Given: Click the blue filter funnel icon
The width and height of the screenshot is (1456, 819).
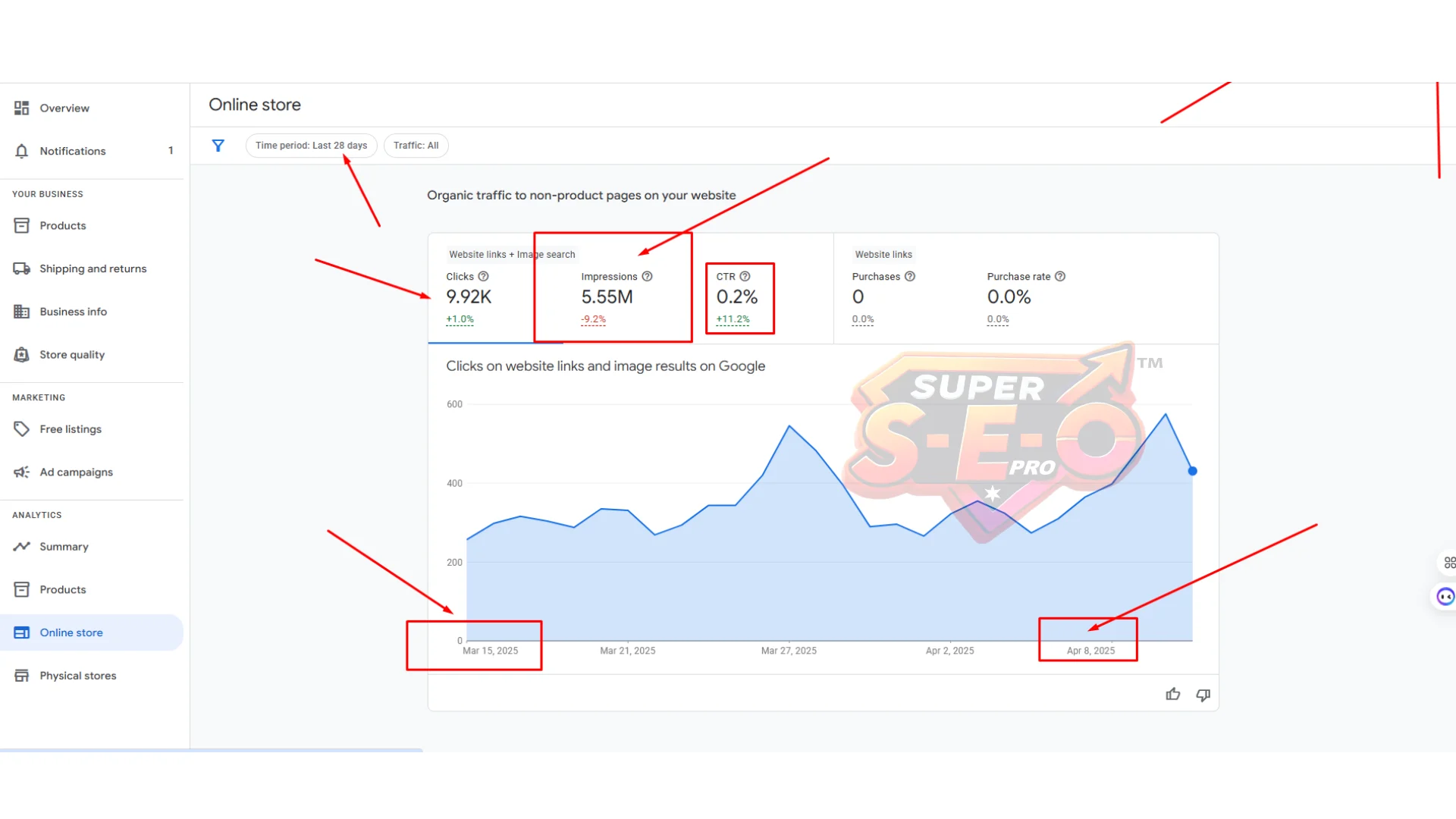Looking at the screenshot, I should tap(218, 146).
